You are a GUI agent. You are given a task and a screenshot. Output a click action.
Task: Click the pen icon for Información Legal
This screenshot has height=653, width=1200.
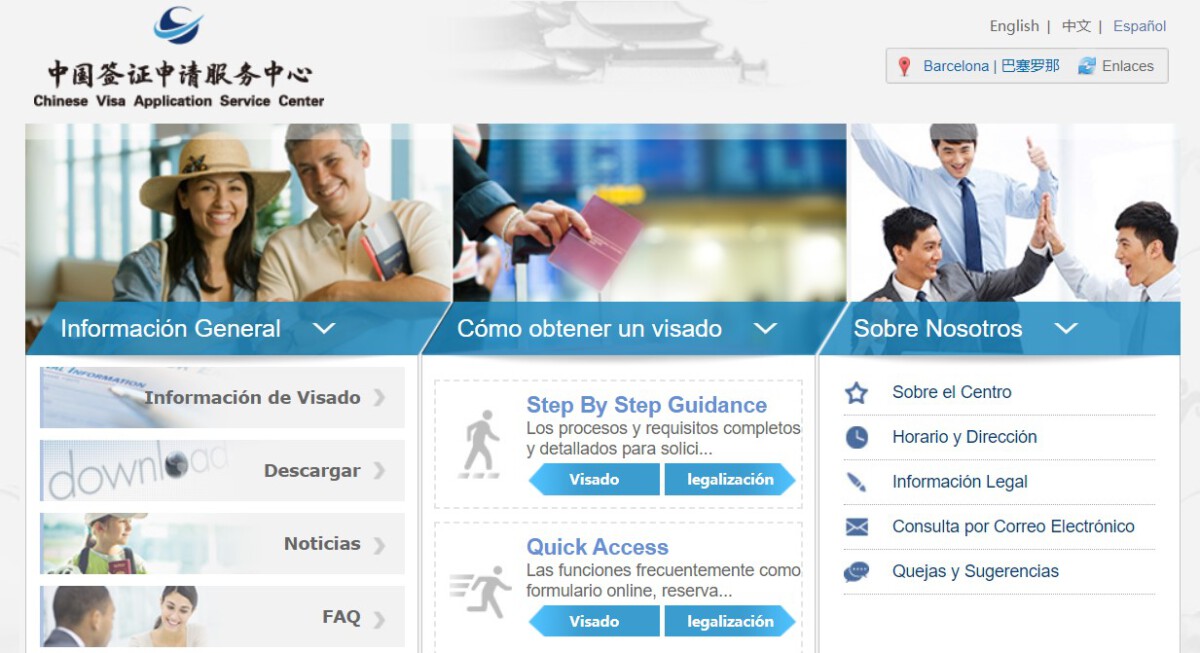coord(857,482)
